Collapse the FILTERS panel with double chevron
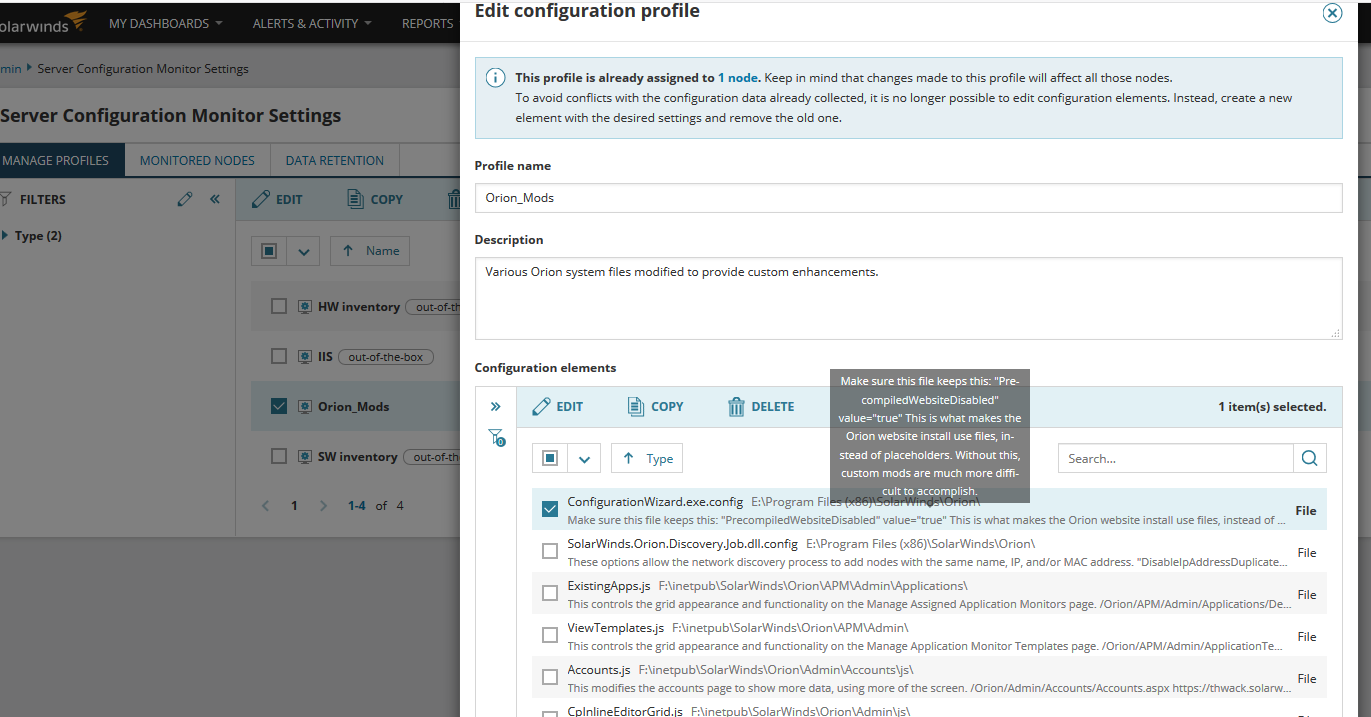Screen dimensions: 1371x717 tap(215, 199)
